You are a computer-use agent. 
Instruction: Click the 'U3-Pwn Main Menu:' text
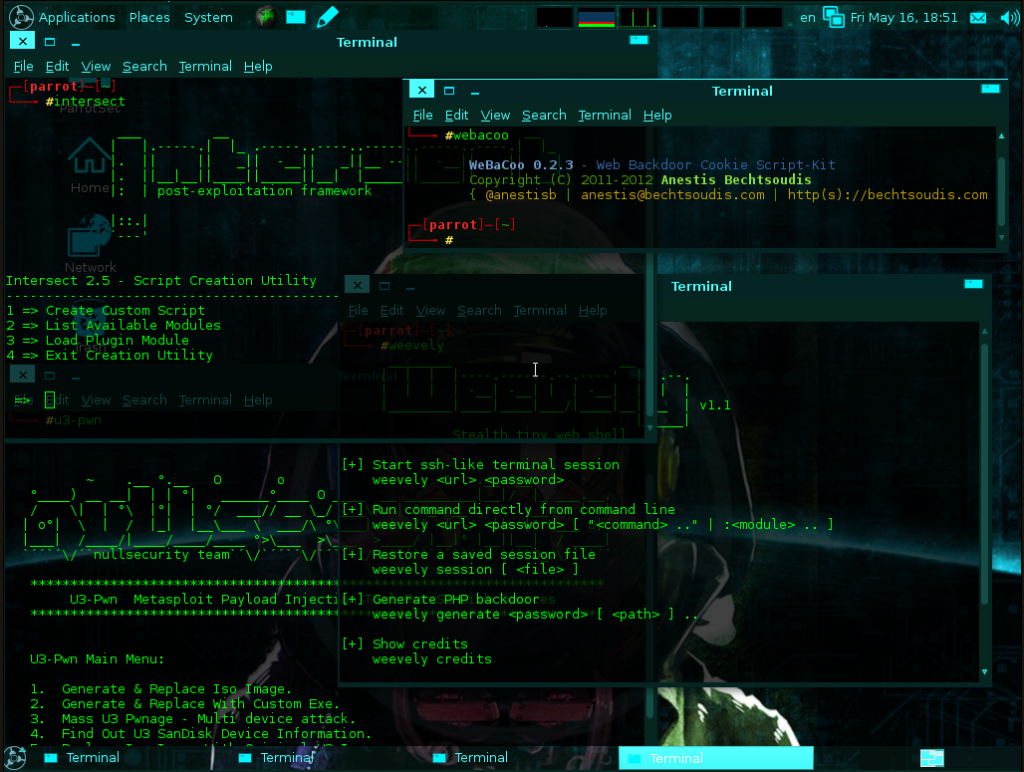click(97, 659)
